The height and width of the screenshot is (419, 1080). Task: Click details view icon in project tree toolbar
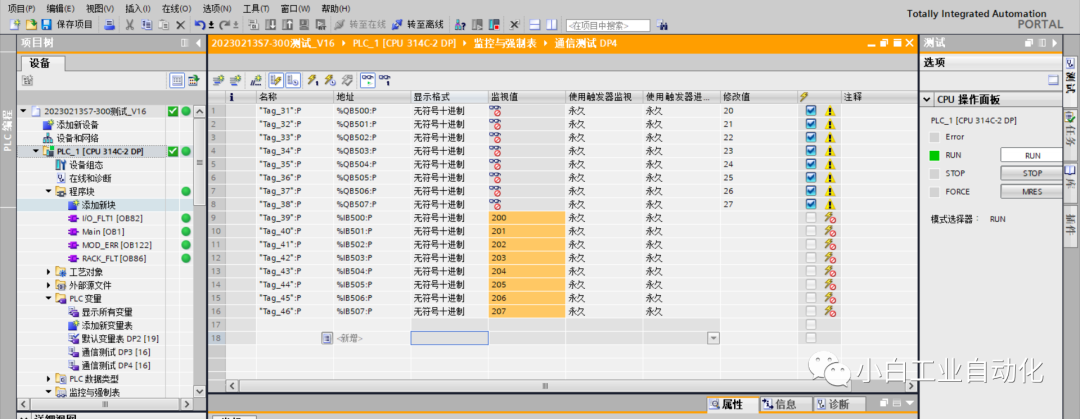point(178,81)
